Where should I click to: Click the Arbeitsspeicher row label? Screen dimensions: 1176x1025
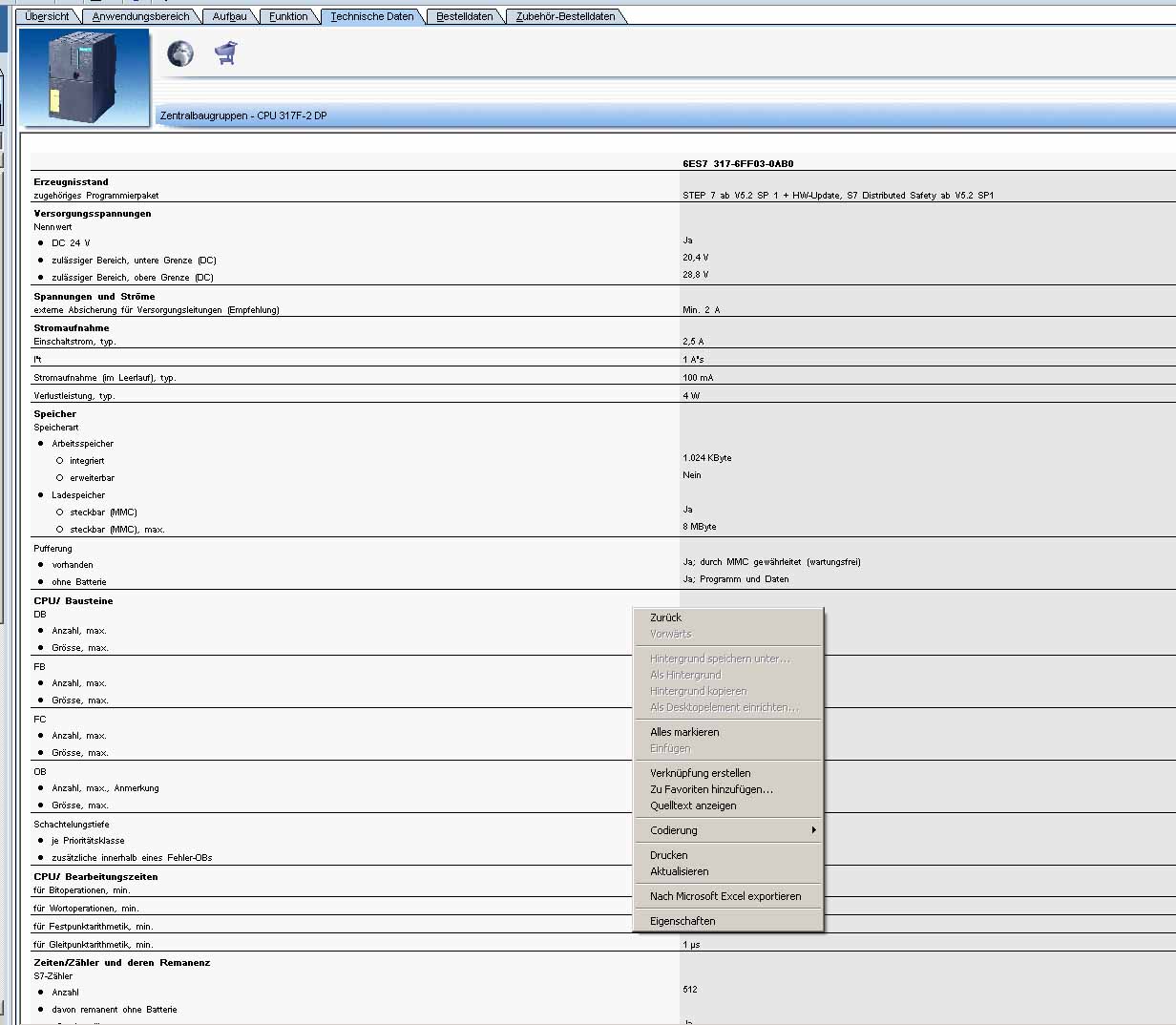(82, 444)
